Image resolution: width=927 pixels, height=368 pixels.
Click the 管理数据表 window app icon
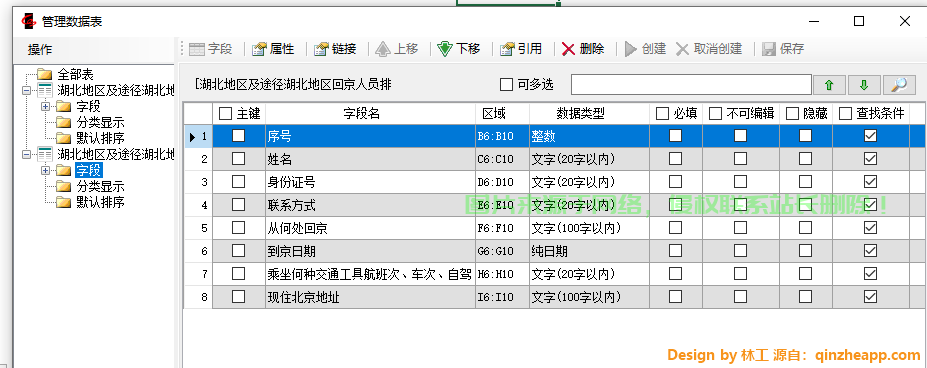28,22
